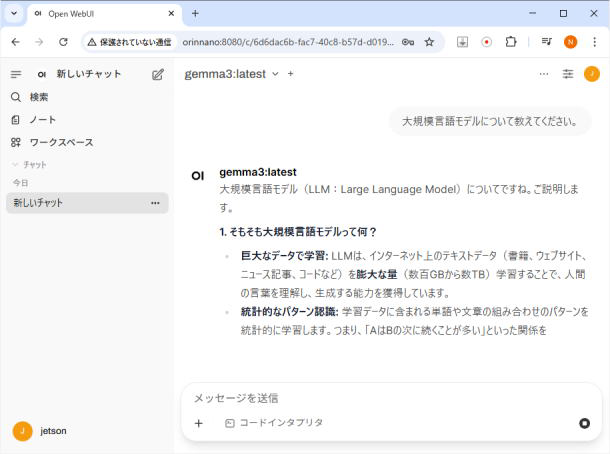Select the 新しいチャット conversation in the list
The image size is (610, 454).
point(70,203)
